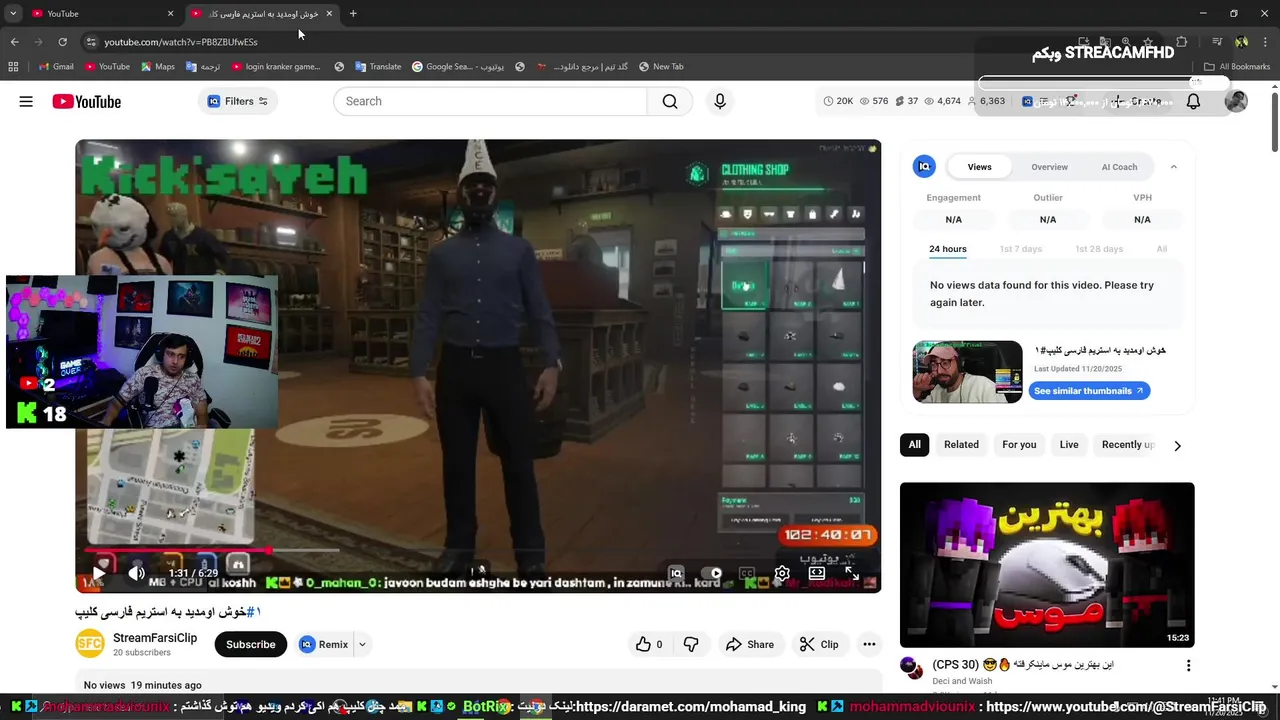Submit search with the magnifier button
Image resolution: width=1280 pixels, height=720 pixels.
670,101
